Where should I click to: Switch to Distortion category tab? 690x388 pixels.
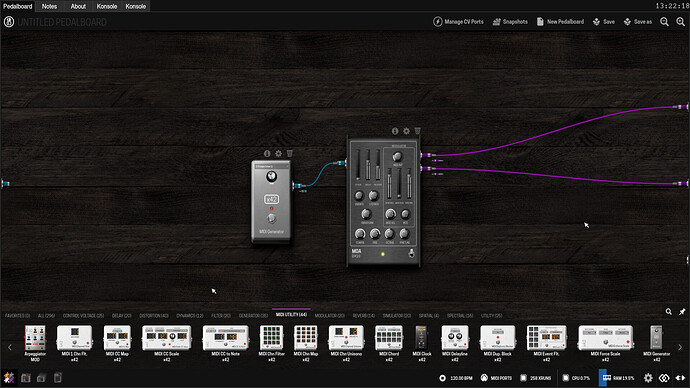tap(154, 315)
